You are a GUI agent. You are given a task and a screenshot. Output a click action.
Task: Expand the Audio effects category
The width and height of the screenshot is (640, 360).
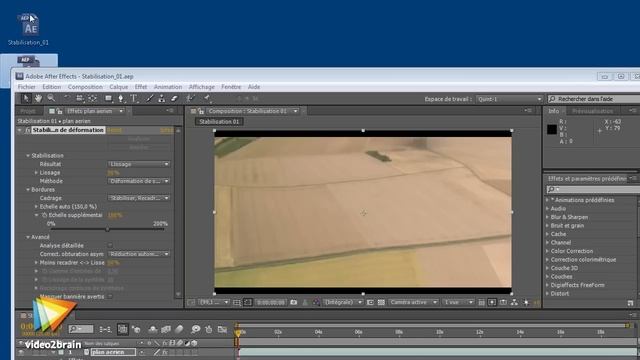click(547, 209)
